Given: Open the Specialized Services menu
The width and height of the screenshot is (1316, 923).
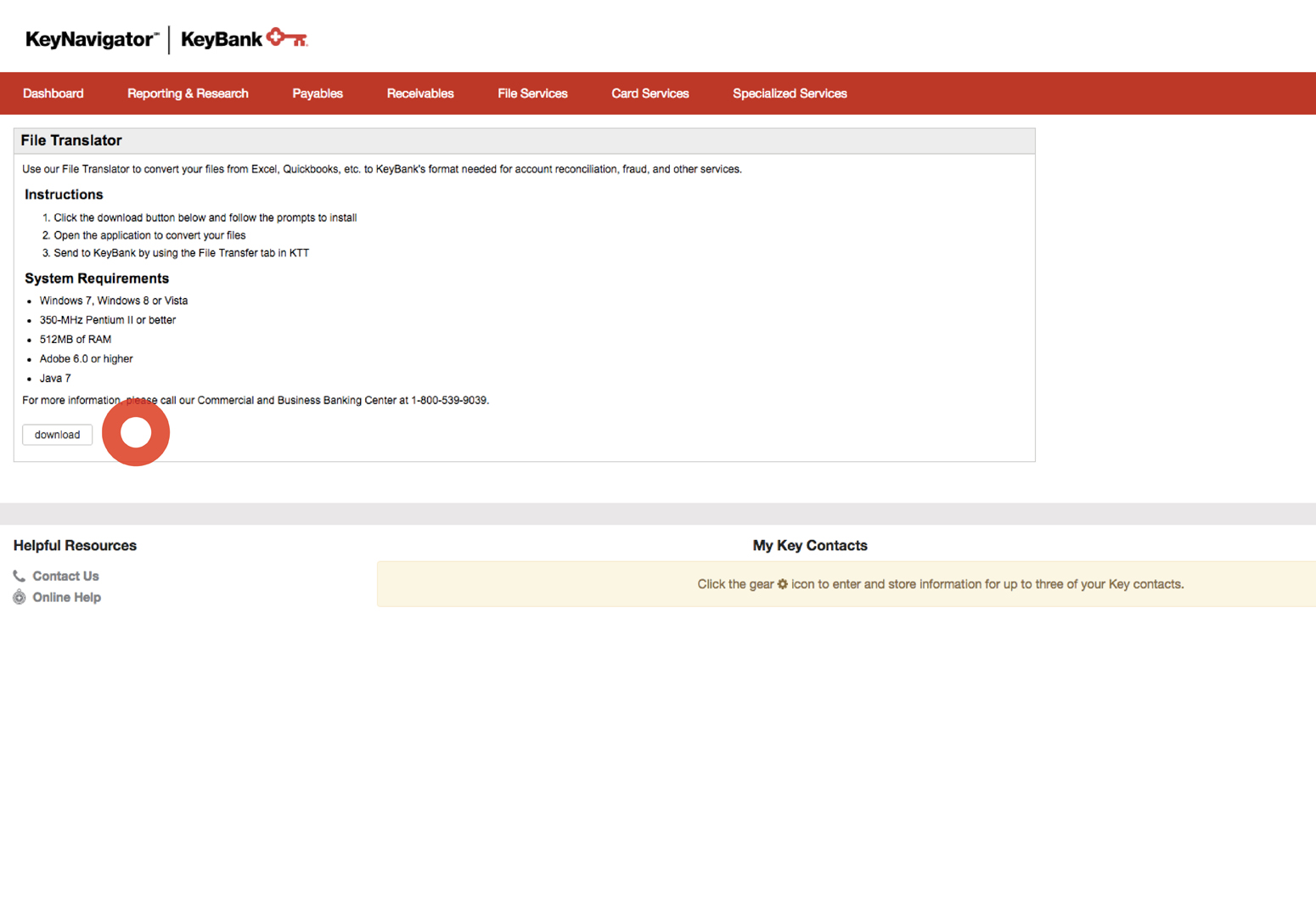Looking at the screenshot, I should click(790, 93).
